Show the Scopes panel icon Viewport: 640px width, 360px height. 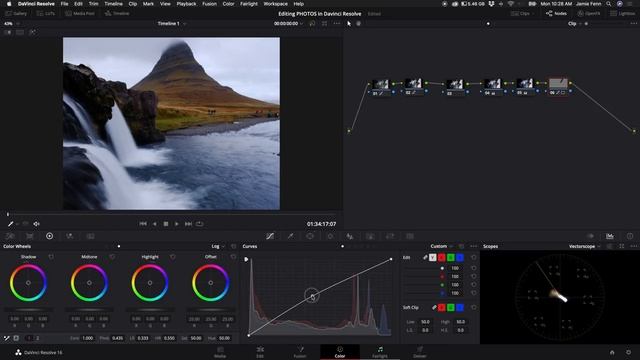(x=610, y=236)
